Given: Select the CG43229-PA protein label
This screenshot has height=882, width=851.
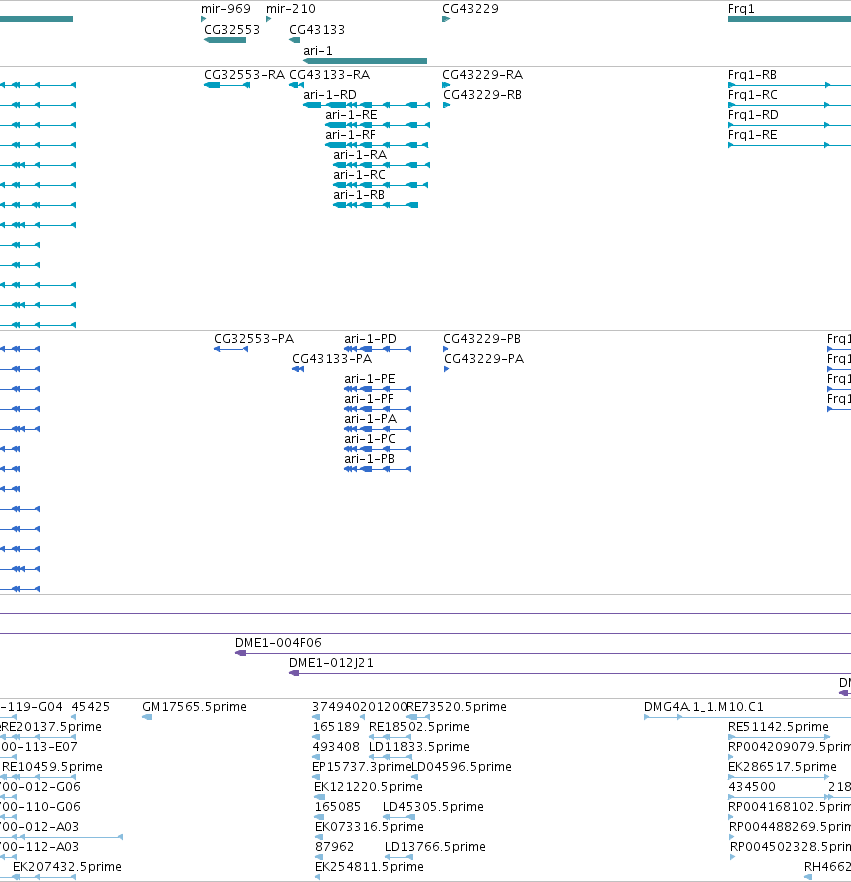Looking at the screenshot, I should pos(484,359).
